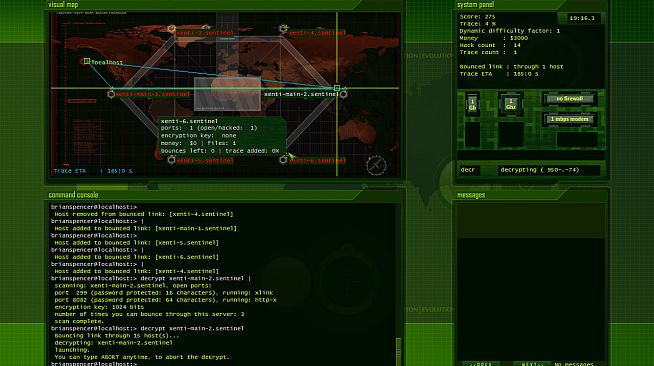
Task: Click console line 'Host added... [xenti-6.sentinel]'
Action: tap(136, 257)
